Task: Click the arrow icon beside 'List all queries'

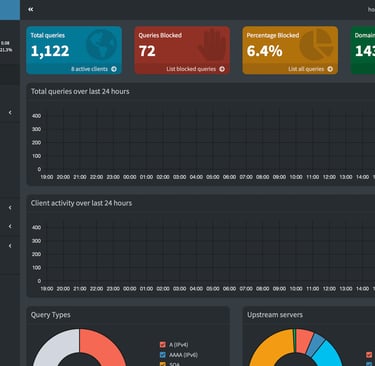Action: tap(330, 69)
